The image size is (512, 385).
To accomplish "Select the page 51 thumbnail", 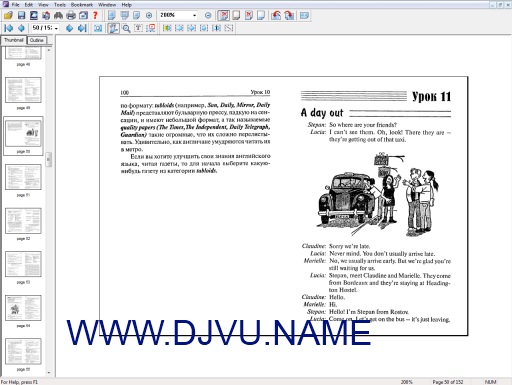I will pos(23,177).
